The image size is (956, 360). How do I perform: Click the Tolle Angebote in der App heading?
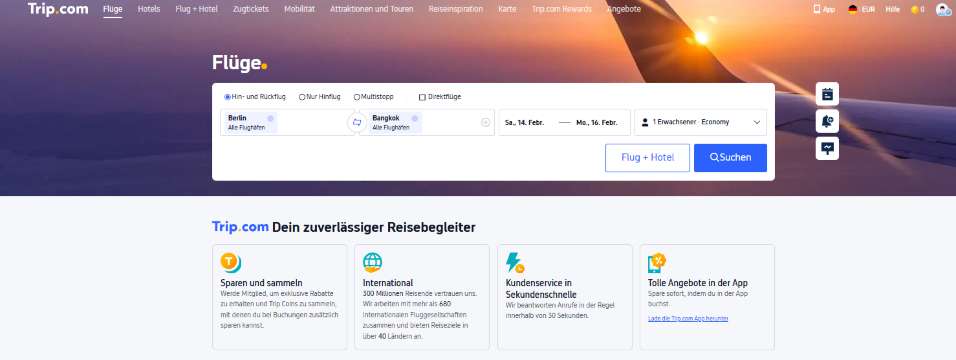(x=697, y=283)
